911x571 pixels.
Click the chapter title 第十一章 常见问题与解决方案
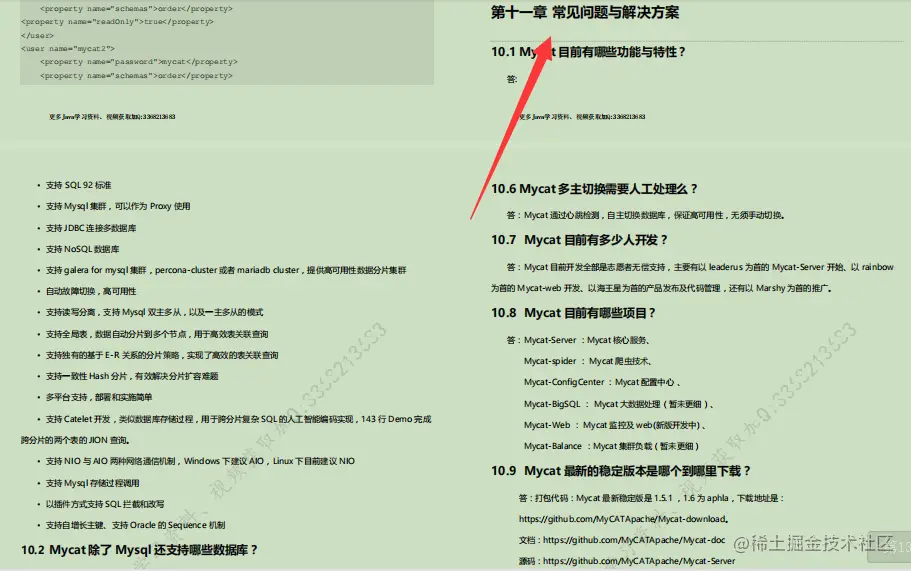pos(584,12)
